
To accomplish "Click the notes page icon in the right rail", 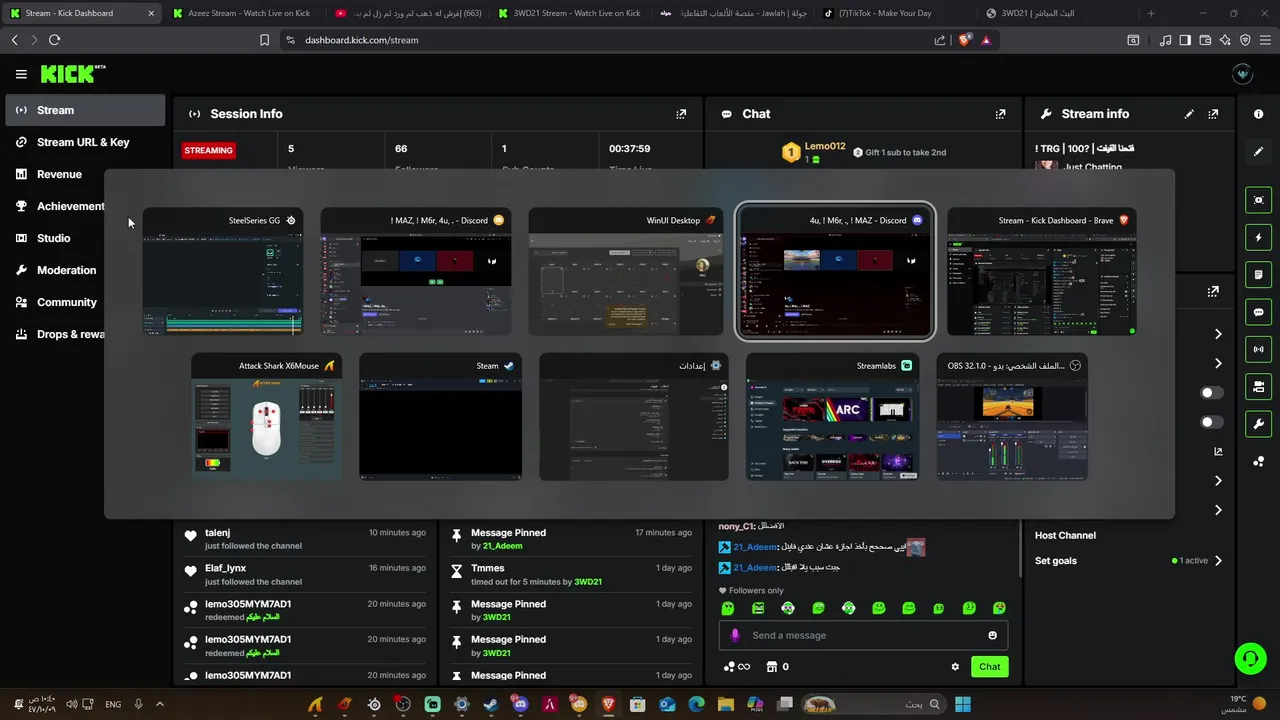I will 1258,275.
